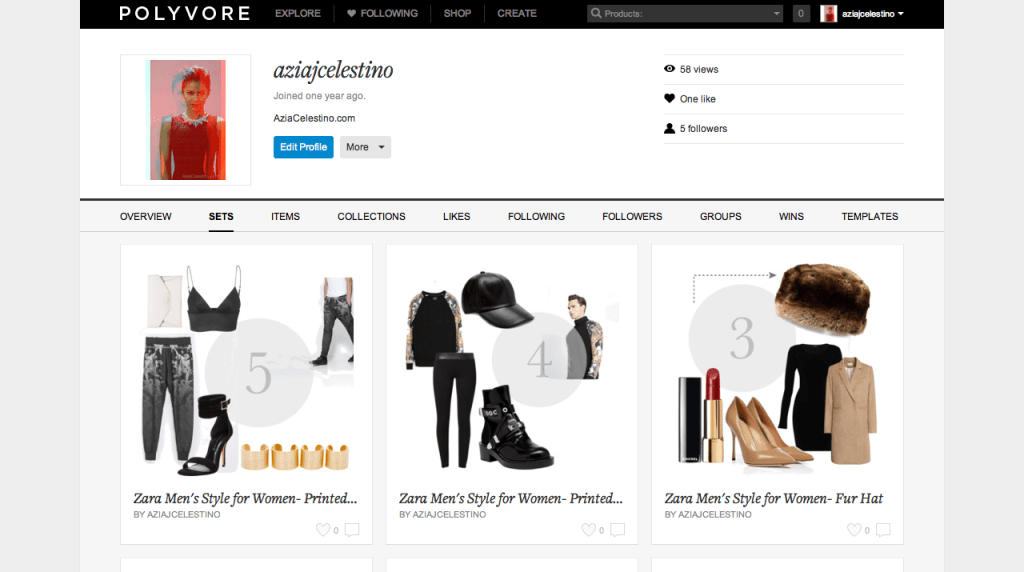Open the aziajcelestino account menu
Viewport: 1024px width, 572px height.
[872, 14]
